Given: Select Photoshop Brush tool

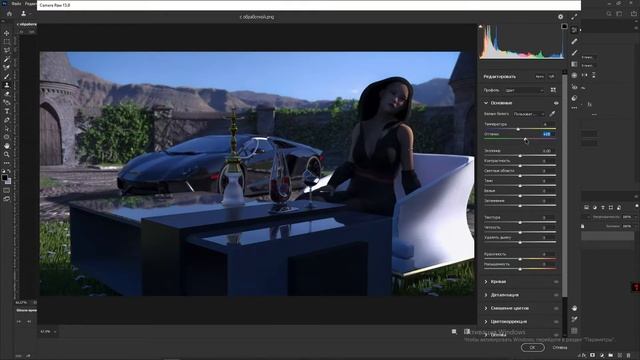Looking at the screenshot, I should pyautogui.click(x=7, y=76).
